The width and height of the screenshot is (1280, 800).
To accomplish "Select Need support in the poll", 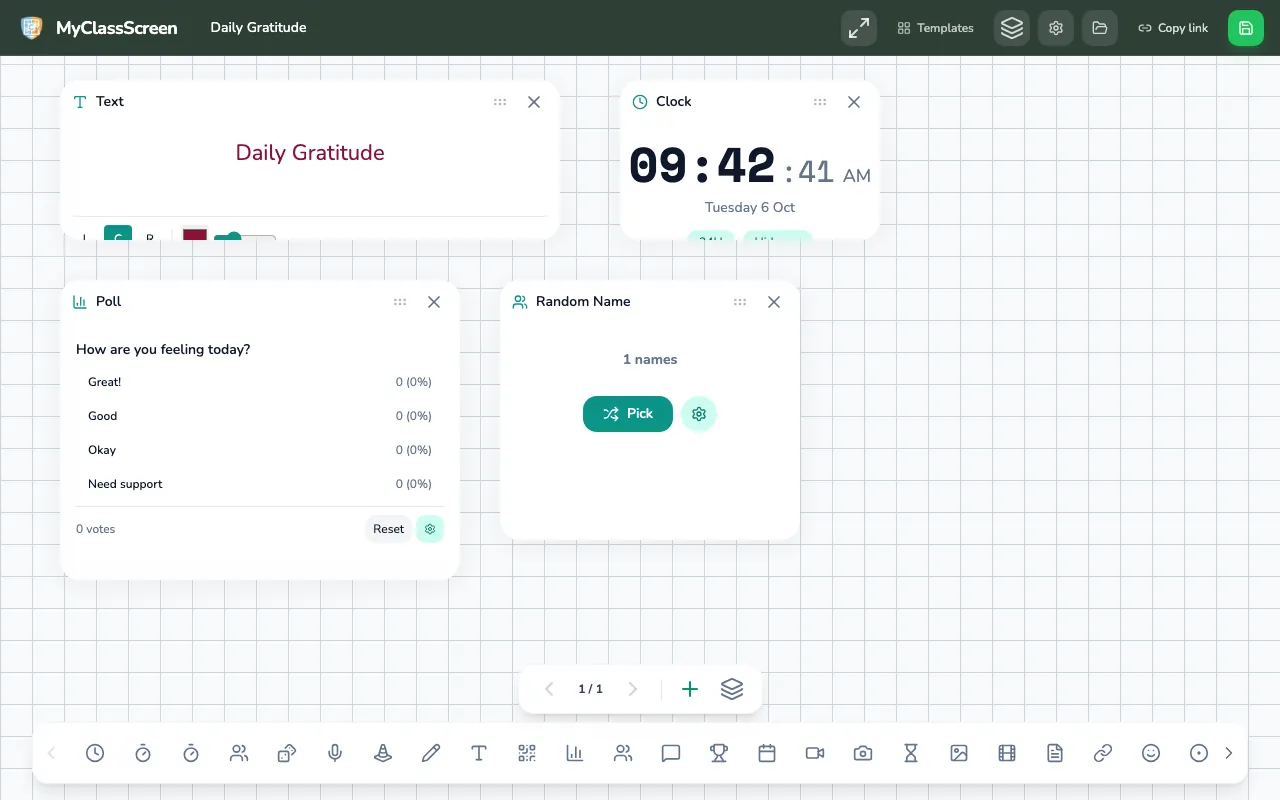I will [x=260, y=484].
